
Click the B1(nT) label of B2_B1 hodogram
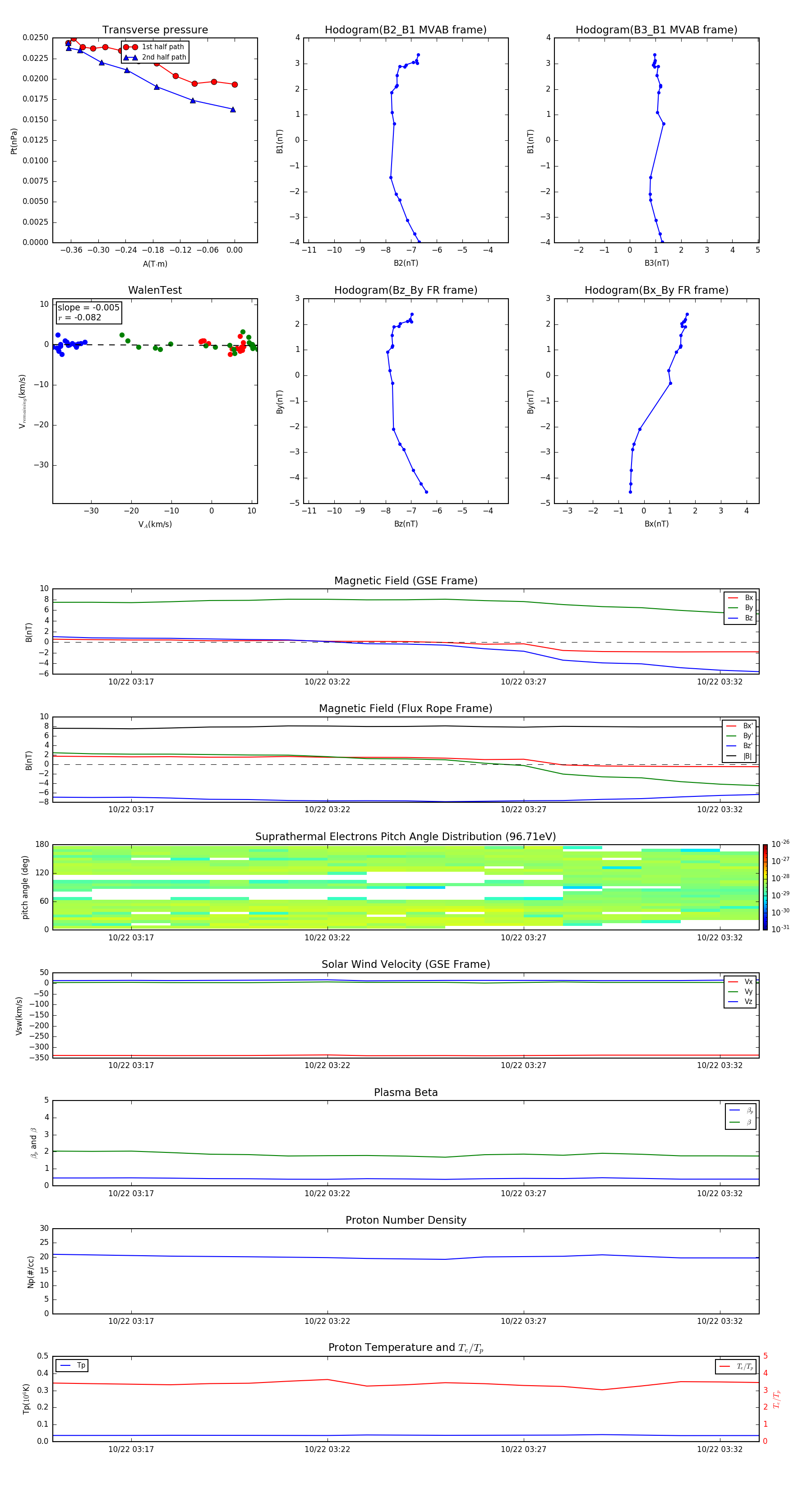(x=280, y=141)
